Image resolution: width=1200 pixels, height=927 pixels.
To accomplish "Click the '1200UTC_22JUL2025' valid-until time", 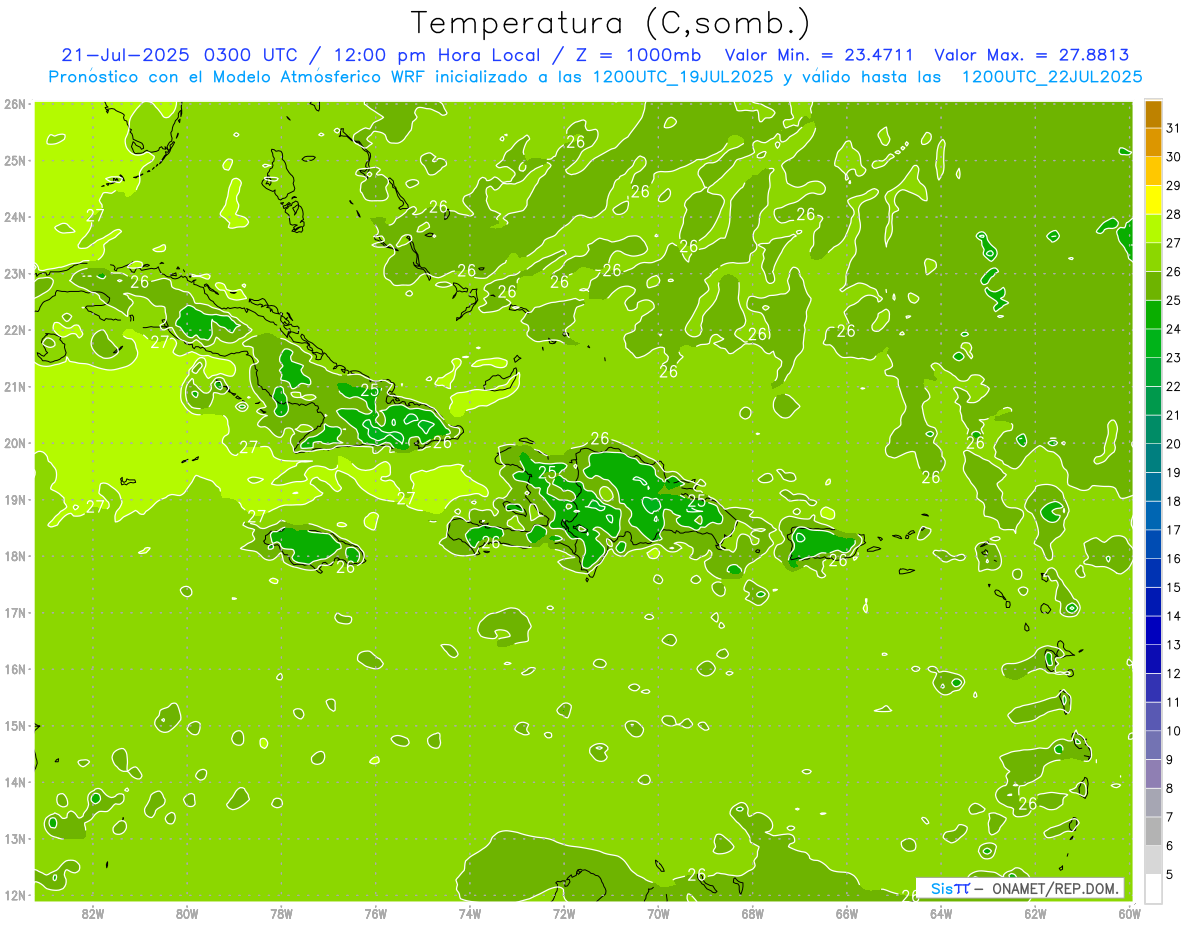I will (1051, 76).
